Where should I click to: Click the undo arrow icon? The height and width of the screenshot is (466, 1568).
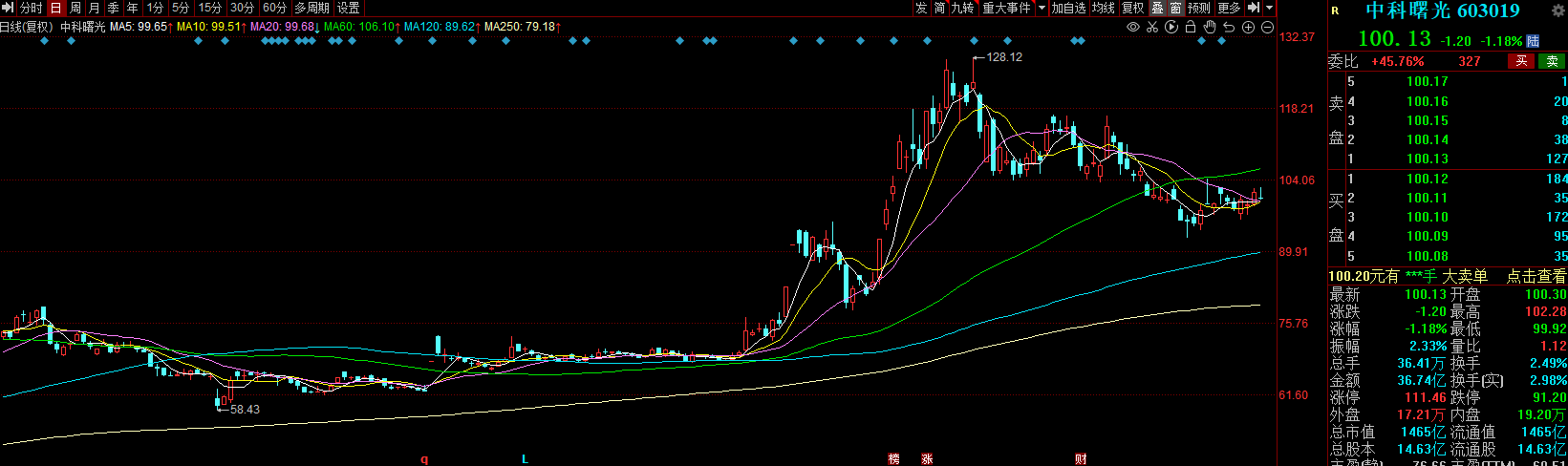point(1229,27)
